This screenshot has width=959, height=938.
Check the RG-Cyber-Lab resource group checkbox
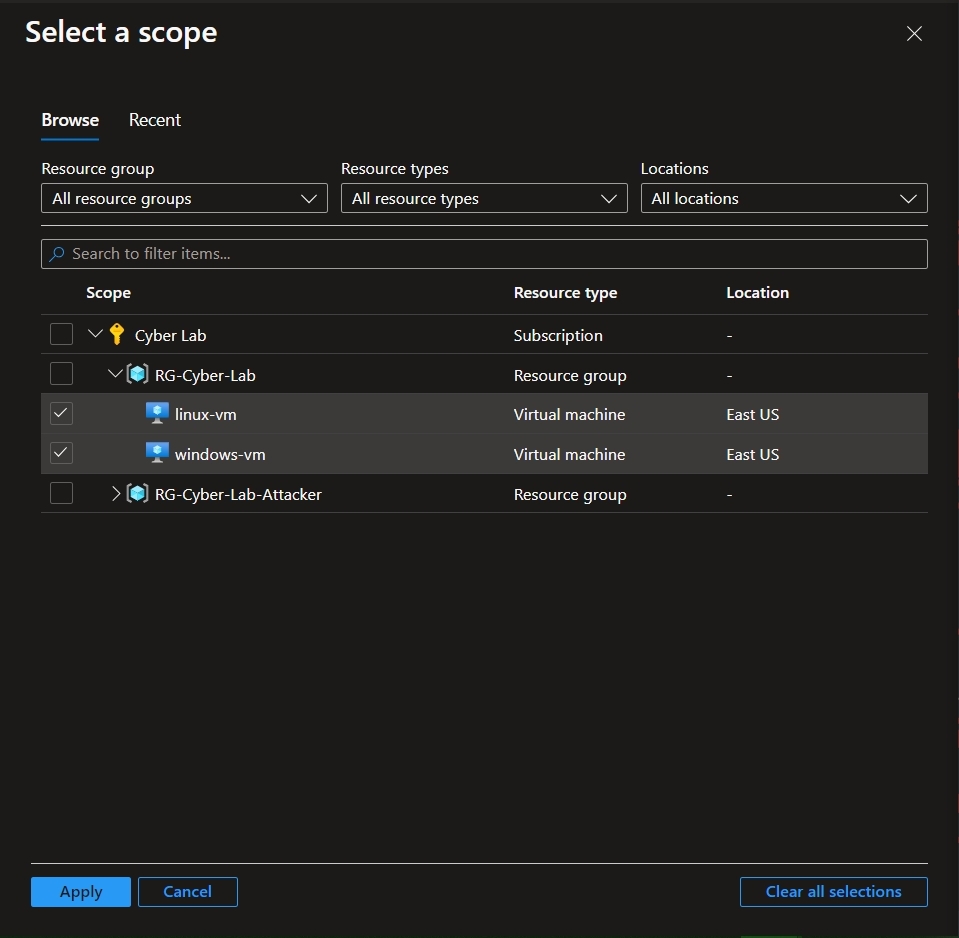pyautogui.click(x=62, y=374)
